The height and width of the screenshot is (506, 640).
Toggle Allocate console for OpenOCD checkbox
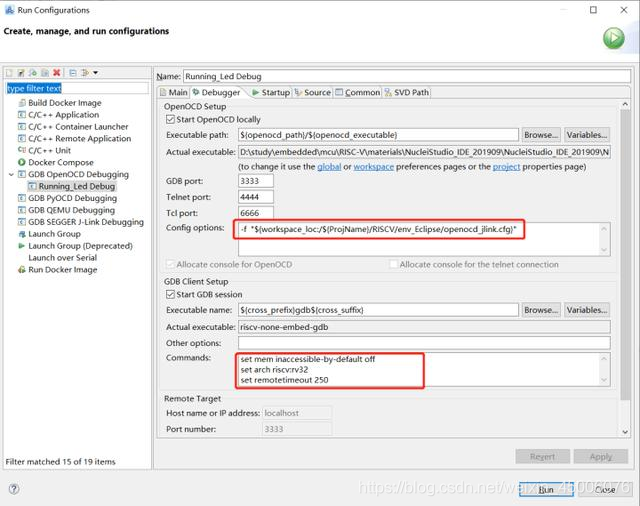pyautogui.click(x=170, y=264)
